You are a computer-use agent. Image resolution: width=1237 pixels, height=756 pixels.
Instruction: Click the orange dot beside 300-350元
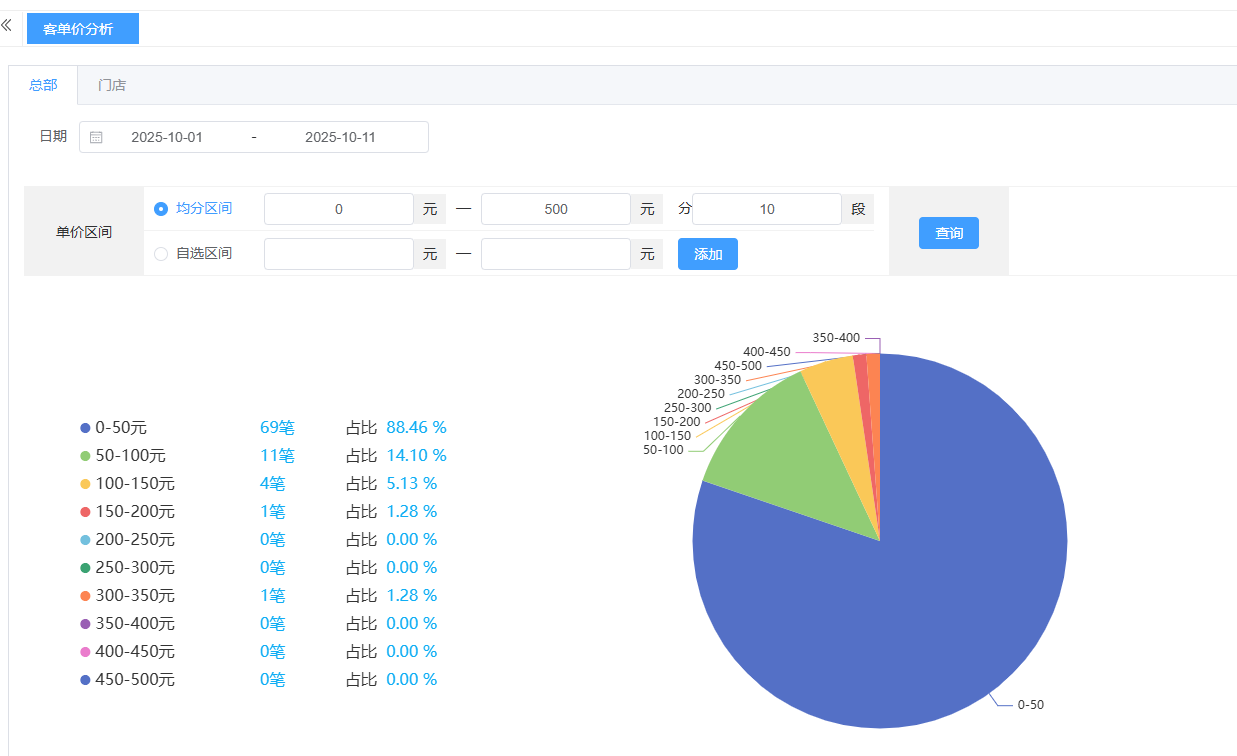coord(85,596)
